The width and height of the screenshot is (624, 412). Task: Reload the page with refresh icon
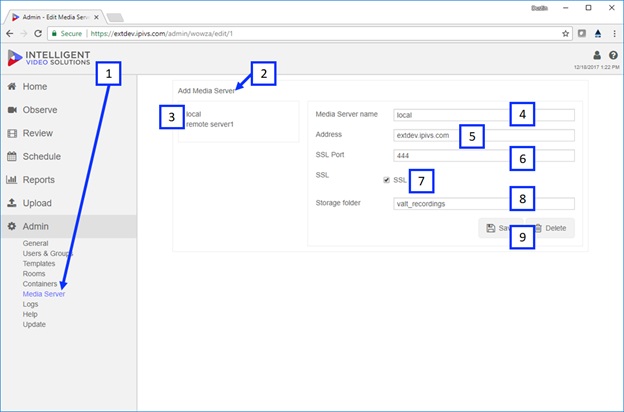point(38,34)
